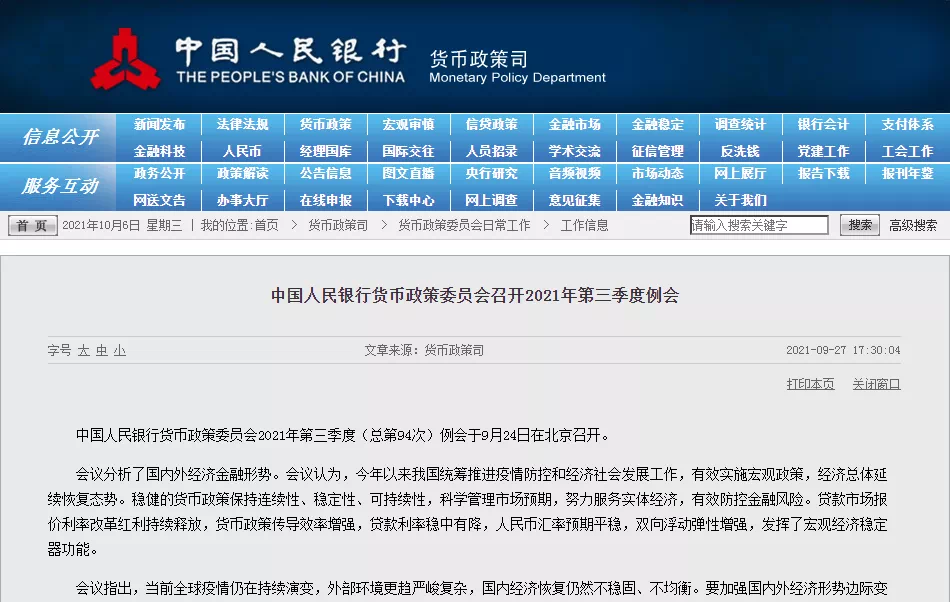Set font size to 小

(x=120, y=350)
